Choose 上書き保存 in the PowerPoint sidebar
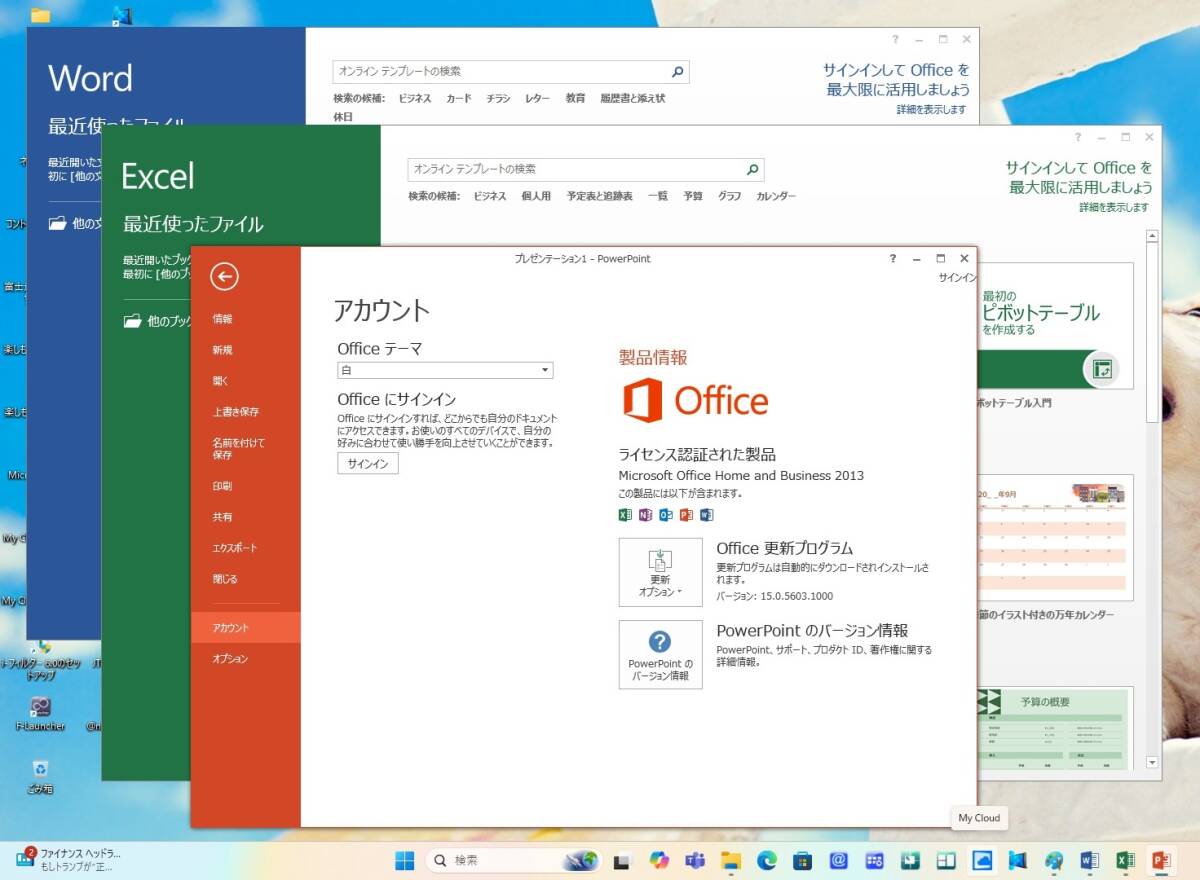 click(236, 412)
